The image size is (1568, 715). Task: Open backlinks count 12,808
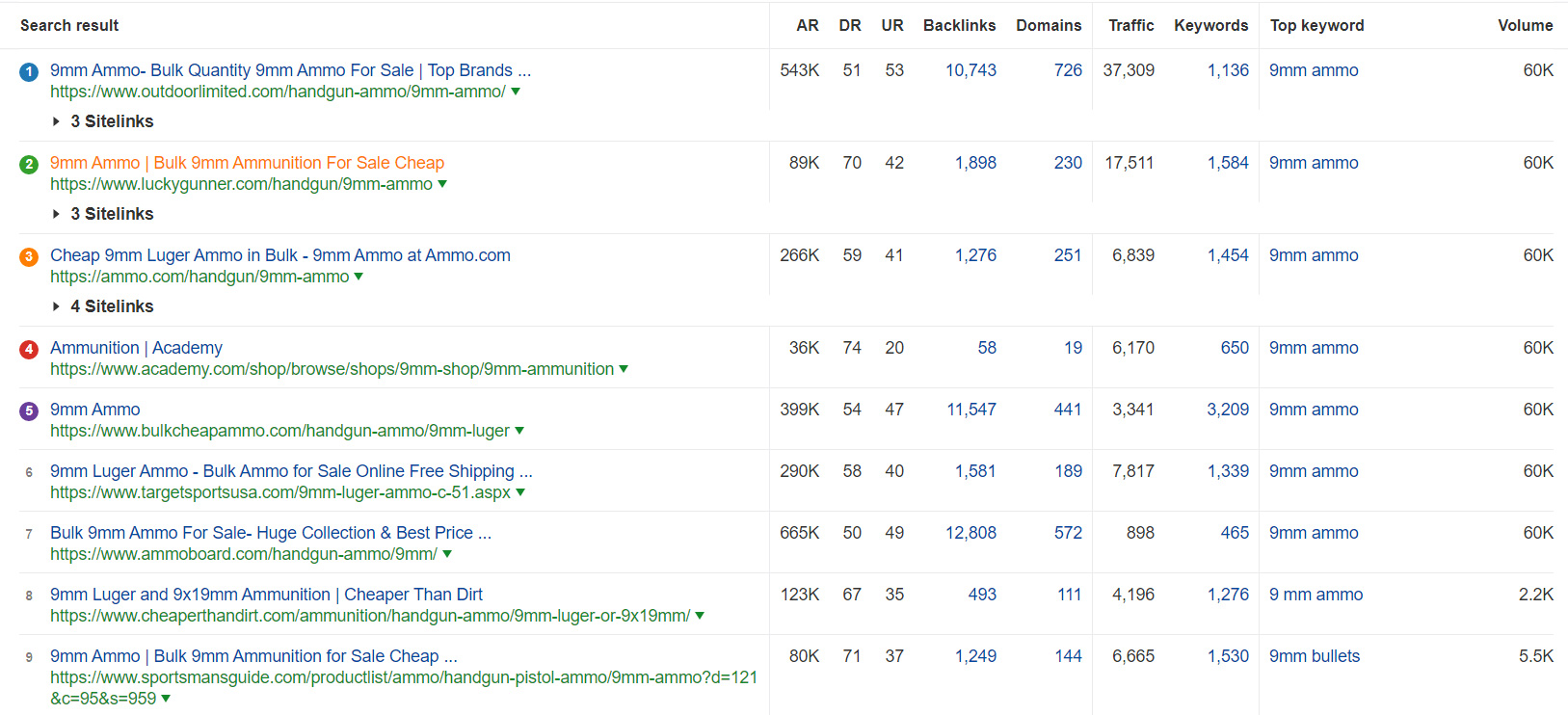970,533
